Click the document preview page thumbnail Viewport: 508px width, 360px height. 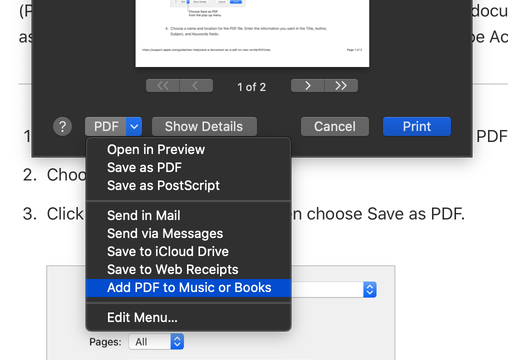(252, 33)
